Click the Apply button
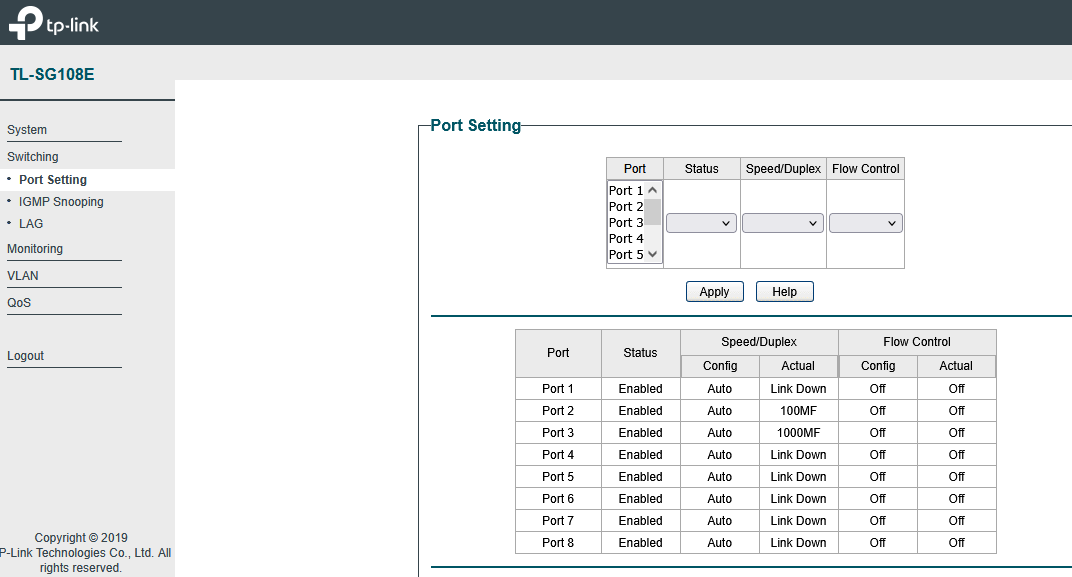 pyautogui.click(x=714, y=292)
